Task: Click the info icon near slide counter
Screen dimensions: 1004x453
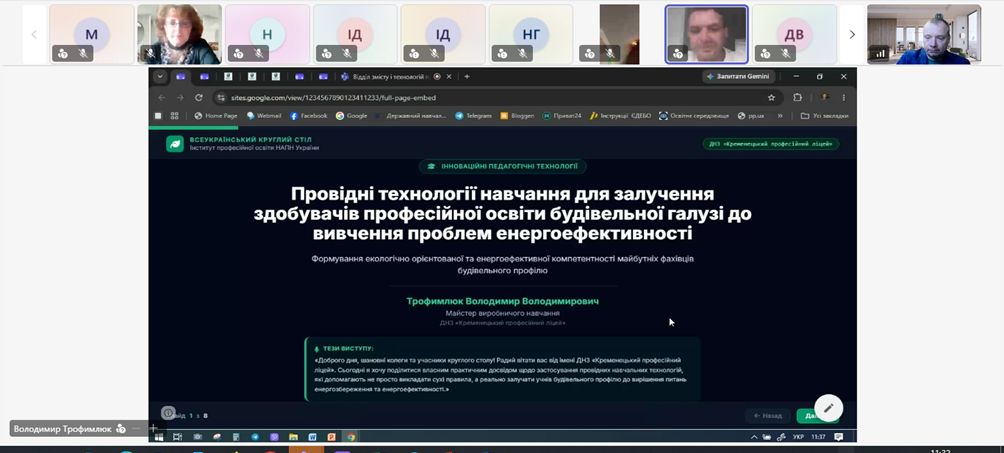Action: tap(168, 413)
